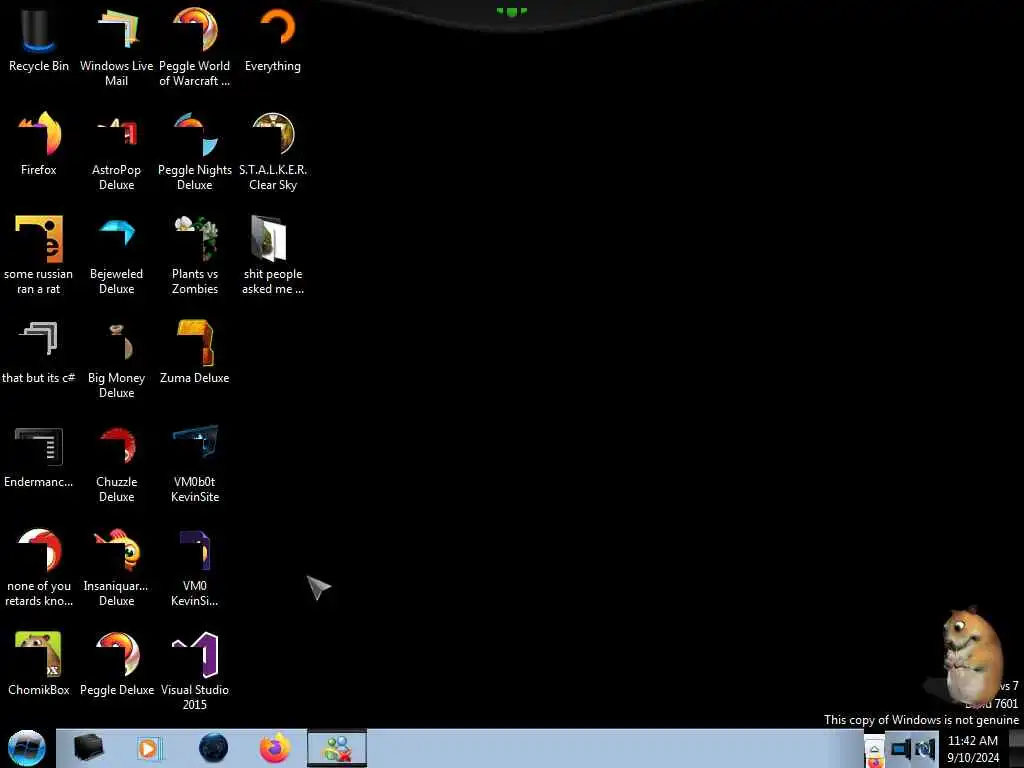Open the black box taskbar icon
The image size is (1024, 768).
coord(89,748)
